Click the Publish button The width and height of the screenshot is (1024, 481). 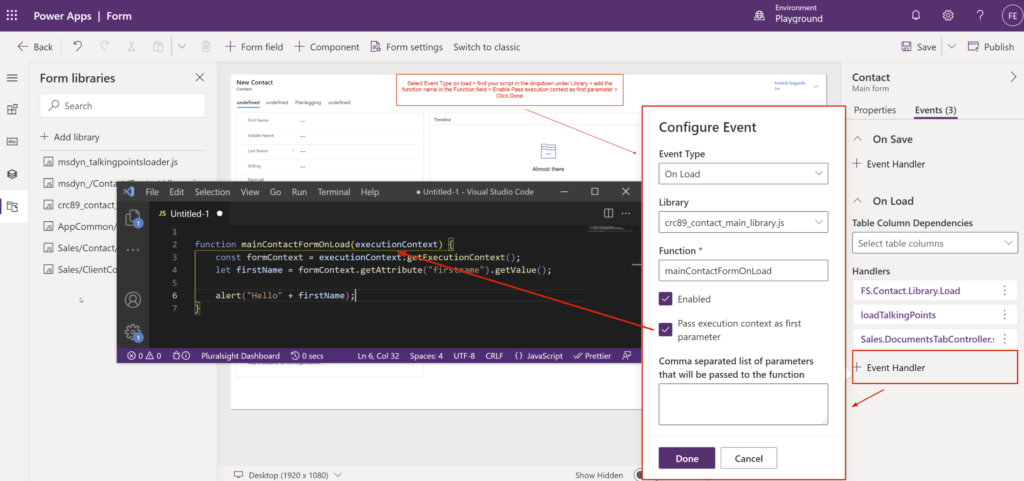[x=991, y=46]
